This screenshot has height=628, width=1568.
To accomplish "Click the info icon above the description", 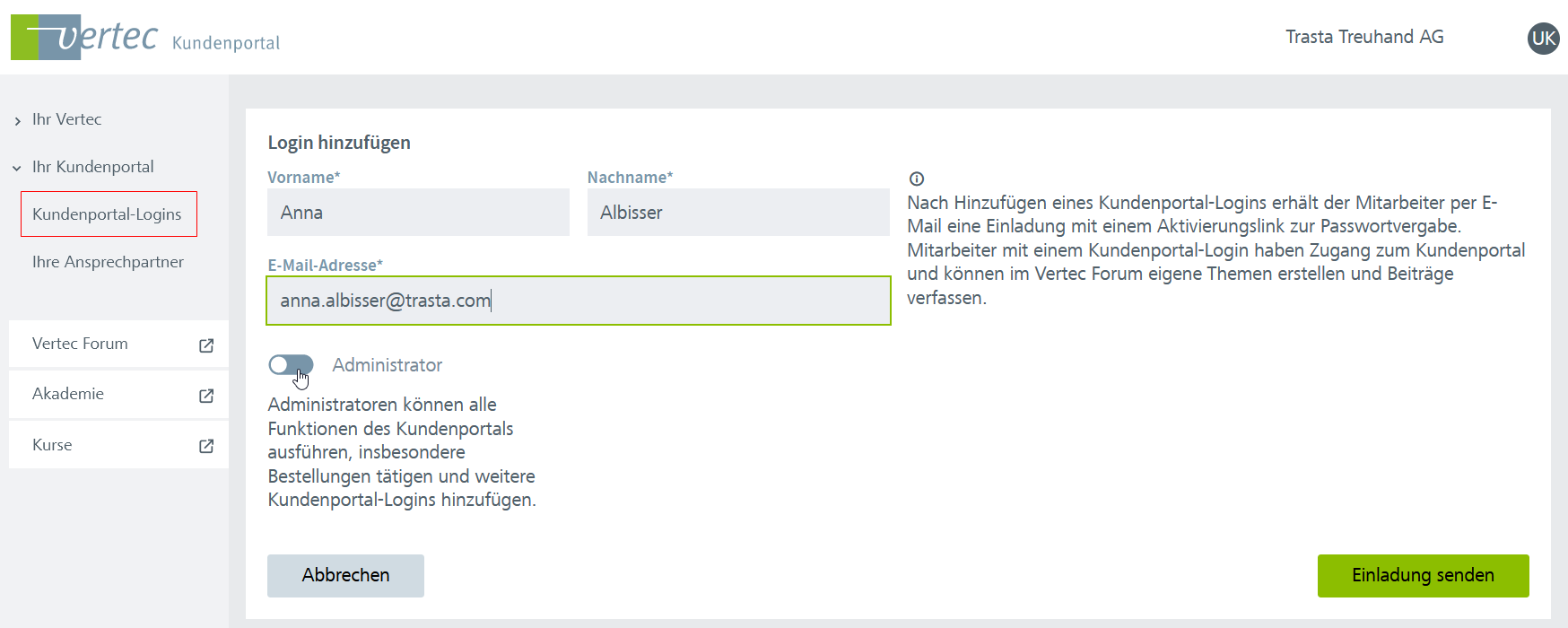I will [x=916, y=179].
